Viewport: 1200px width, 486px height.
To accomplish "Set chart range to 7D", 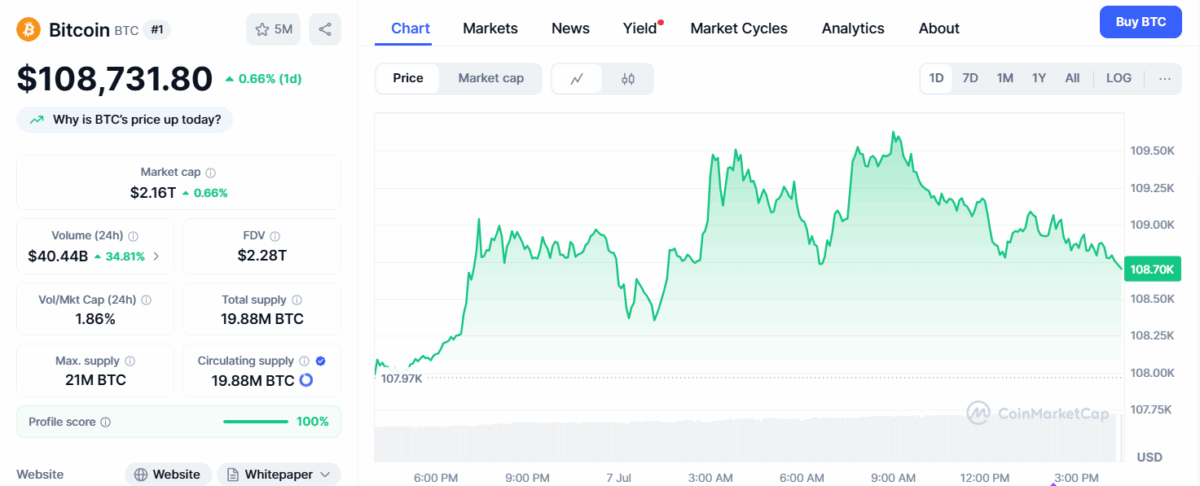I will (970, 78).
